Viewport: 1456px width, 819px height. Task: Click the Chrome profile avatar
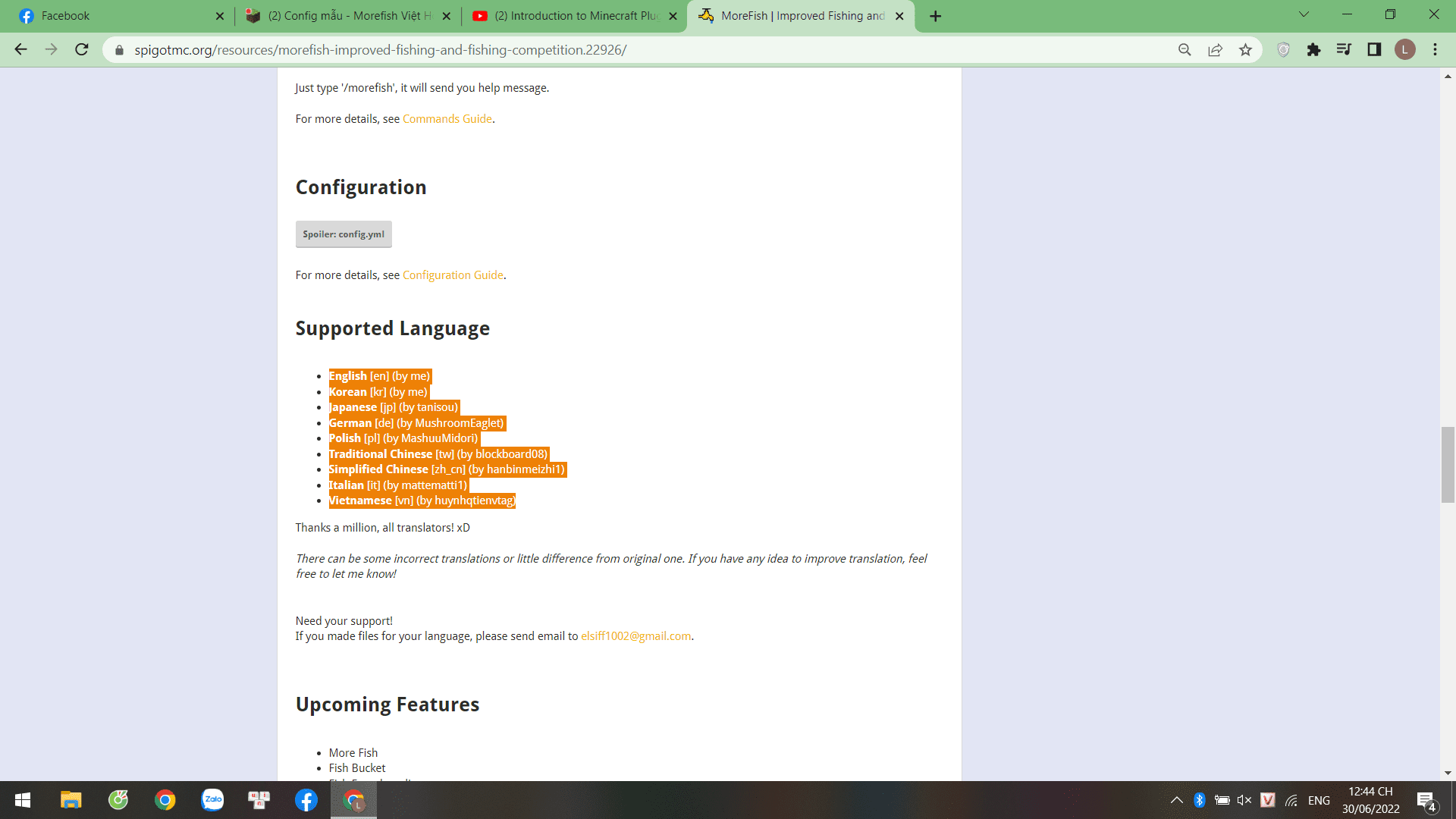click(x=1404, y=50)
